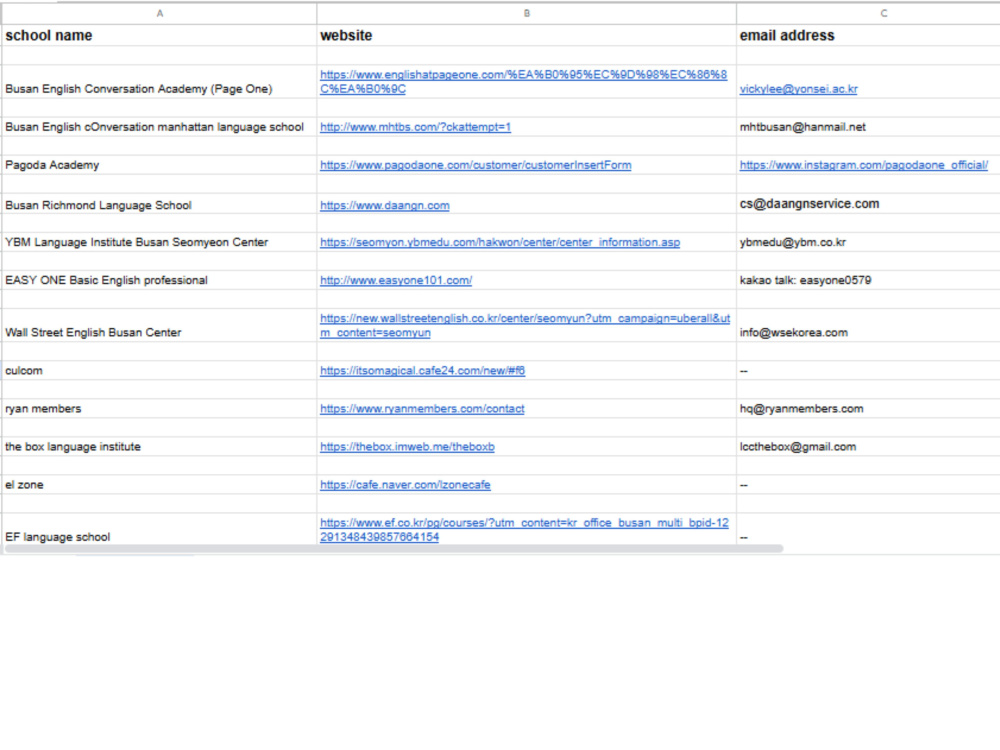Open the pagodaone_official Instagram link
1000x750 pixels.
click(864, 165)
